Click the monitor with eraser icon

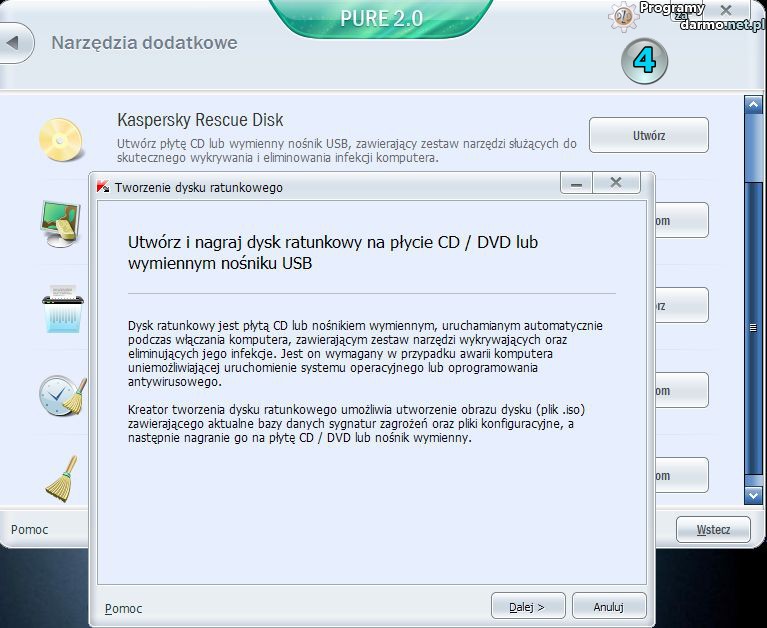[x=61, y=224]
